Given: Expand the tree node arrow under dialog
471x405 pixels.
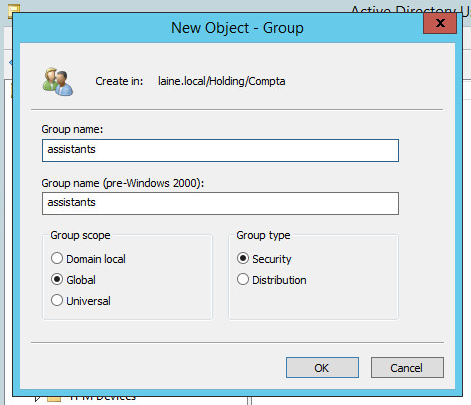Looking at the screenshot, I should point(38,399).
